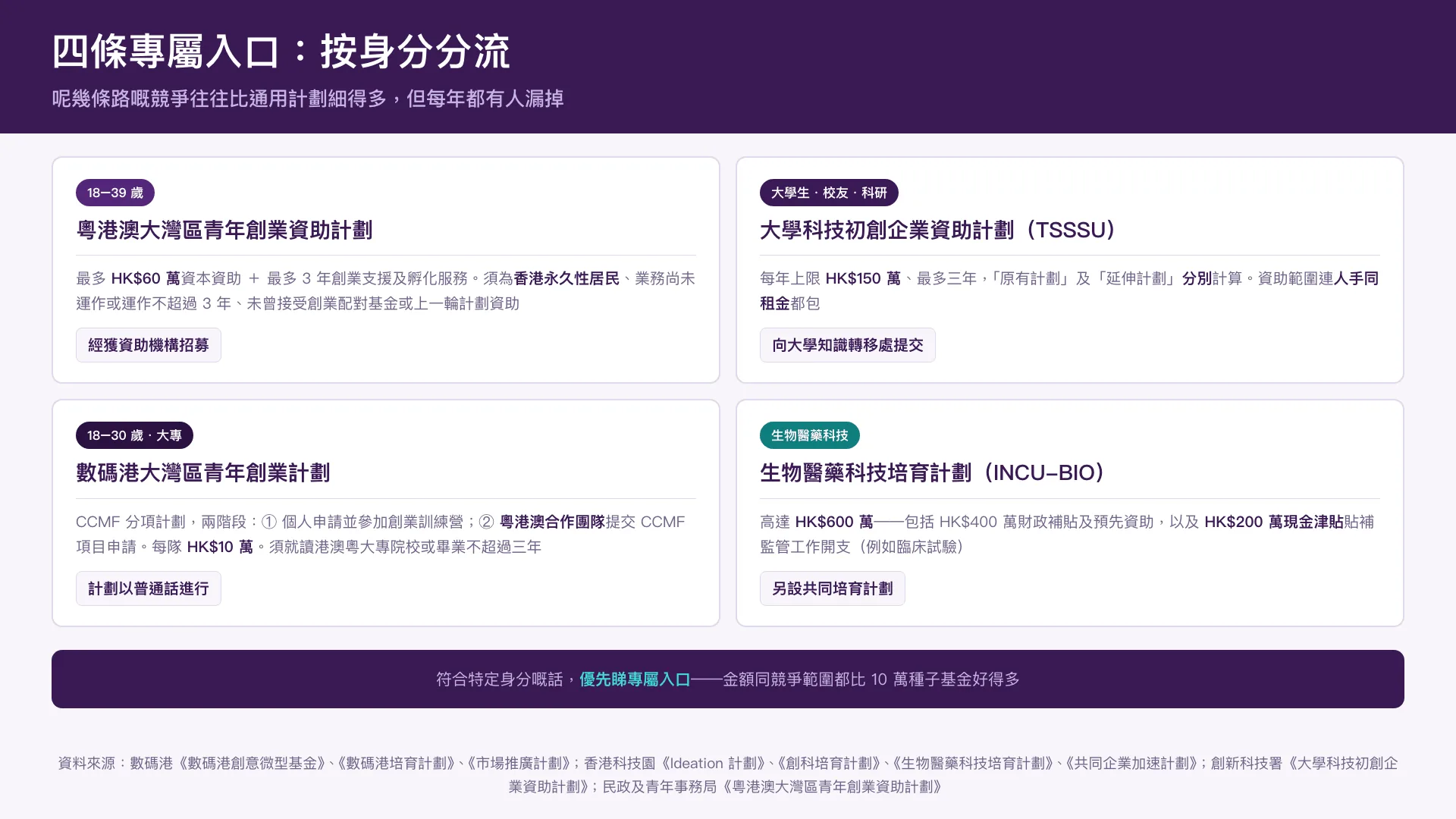Click the bold 香港永久性居民 text
This screenshot has width=1456, height=819.
(566, 278)
